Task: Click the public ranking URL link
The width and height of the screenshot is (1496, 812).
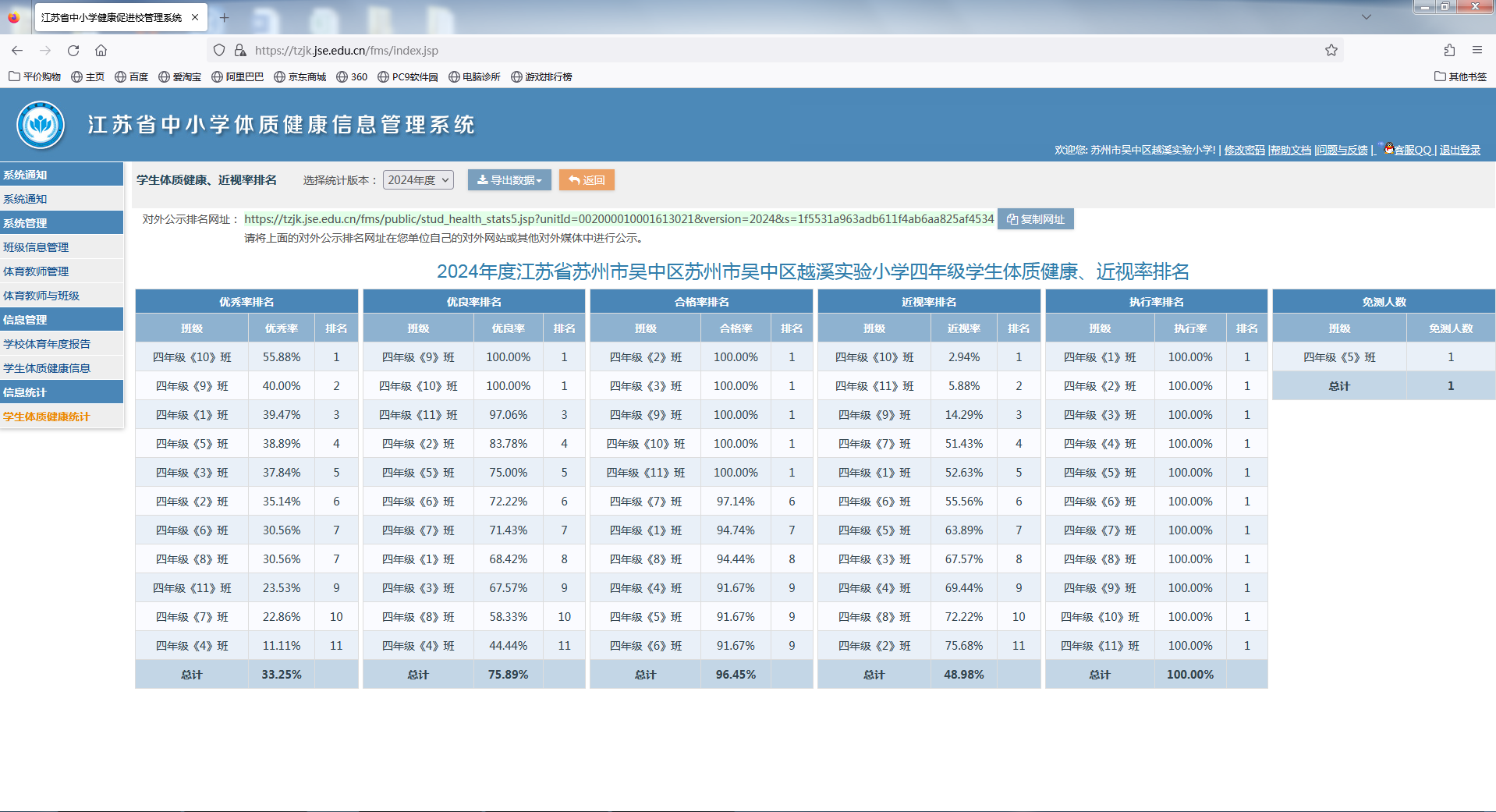Action: click(619, 219)
